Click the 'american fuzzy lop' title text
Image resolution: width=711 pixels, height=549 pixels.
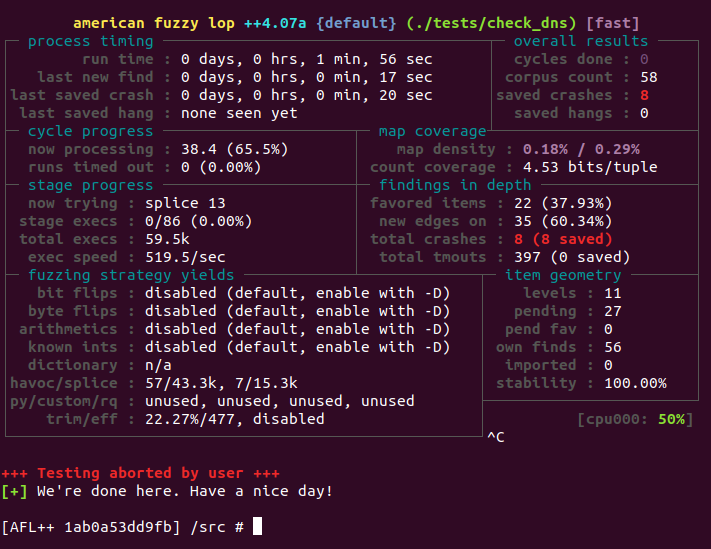[154, 23]
